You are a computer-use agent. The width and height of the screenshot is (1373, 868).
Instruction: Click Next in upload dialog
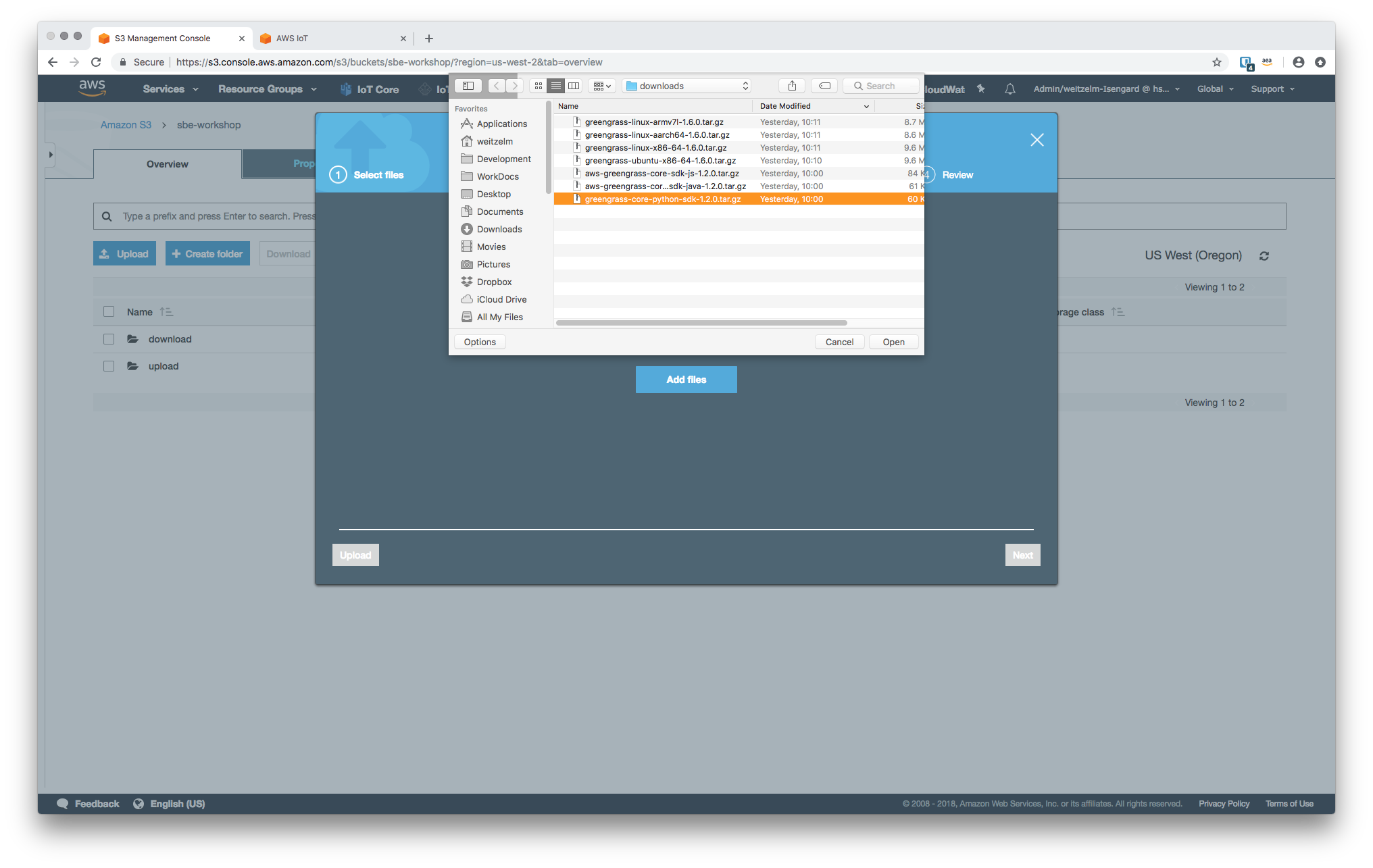[x=1022, y=555]
